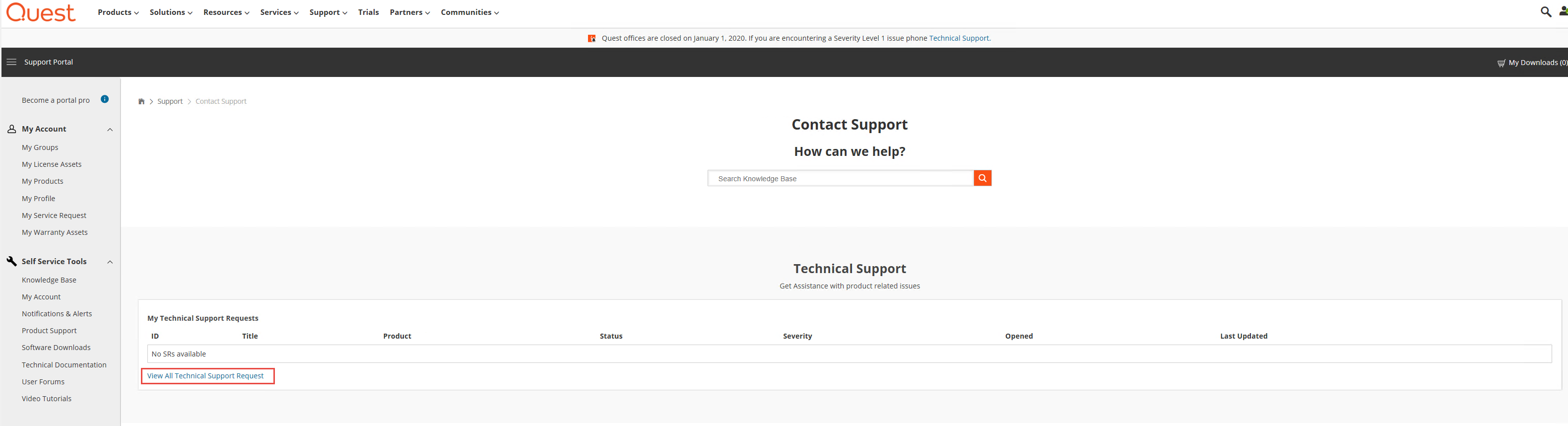Click the Quest logo
The height and width of the screenshot is (426, 1568).
[41, 12]
